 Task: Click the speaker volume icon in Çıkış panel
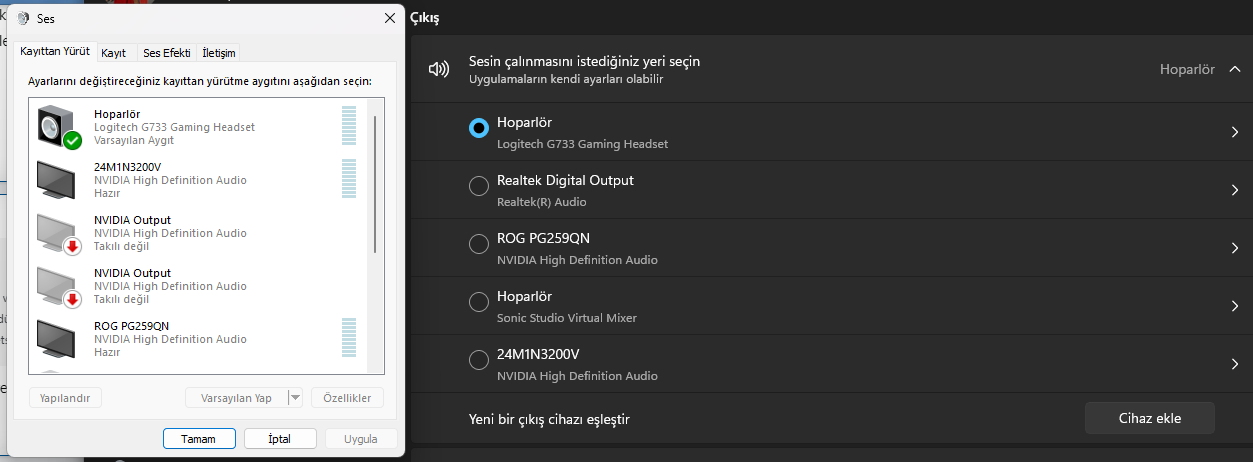pos(438,69)
